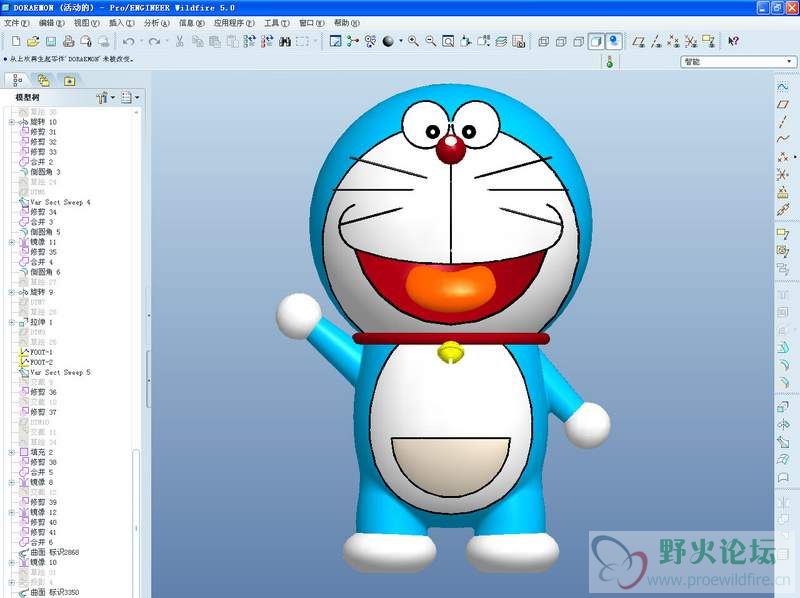Switch to the model tree tab

17,80
